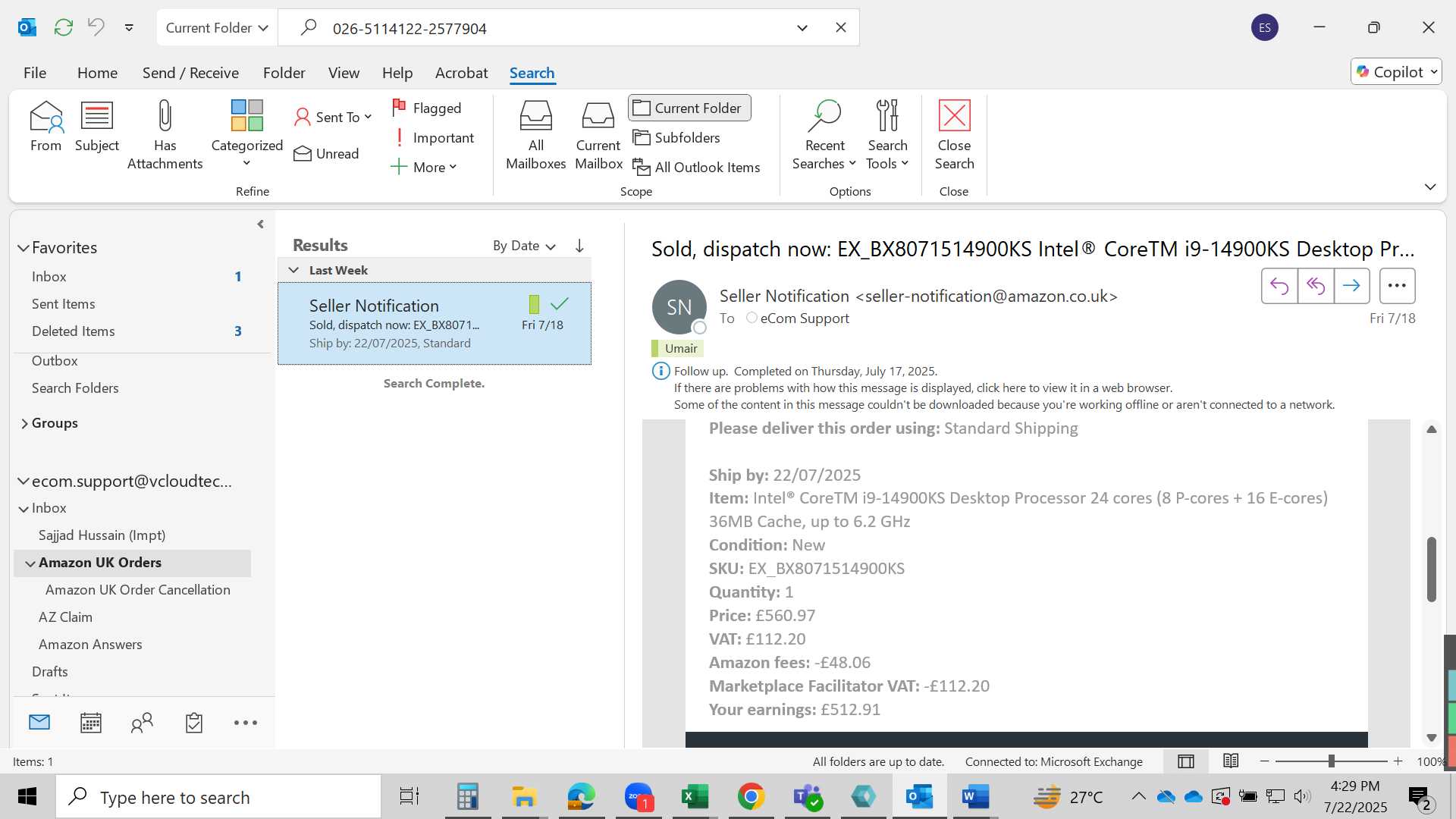Set search scope to All Mailboxes

tap(535, 136)
